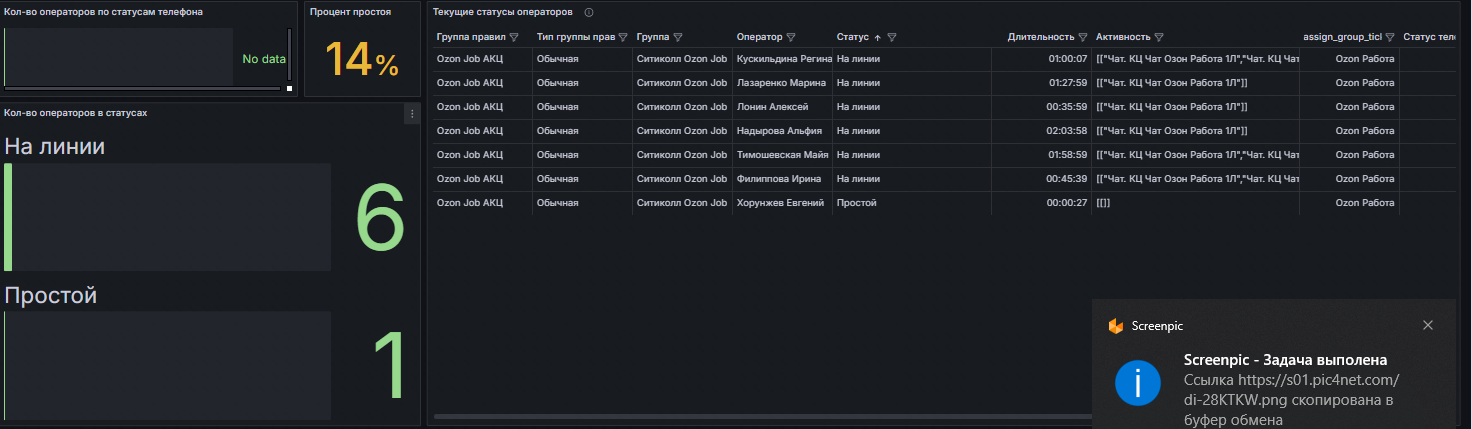Screen dimensions: 1472x429
Task: Open filter for Тип группы прав column
Action: 622,37
